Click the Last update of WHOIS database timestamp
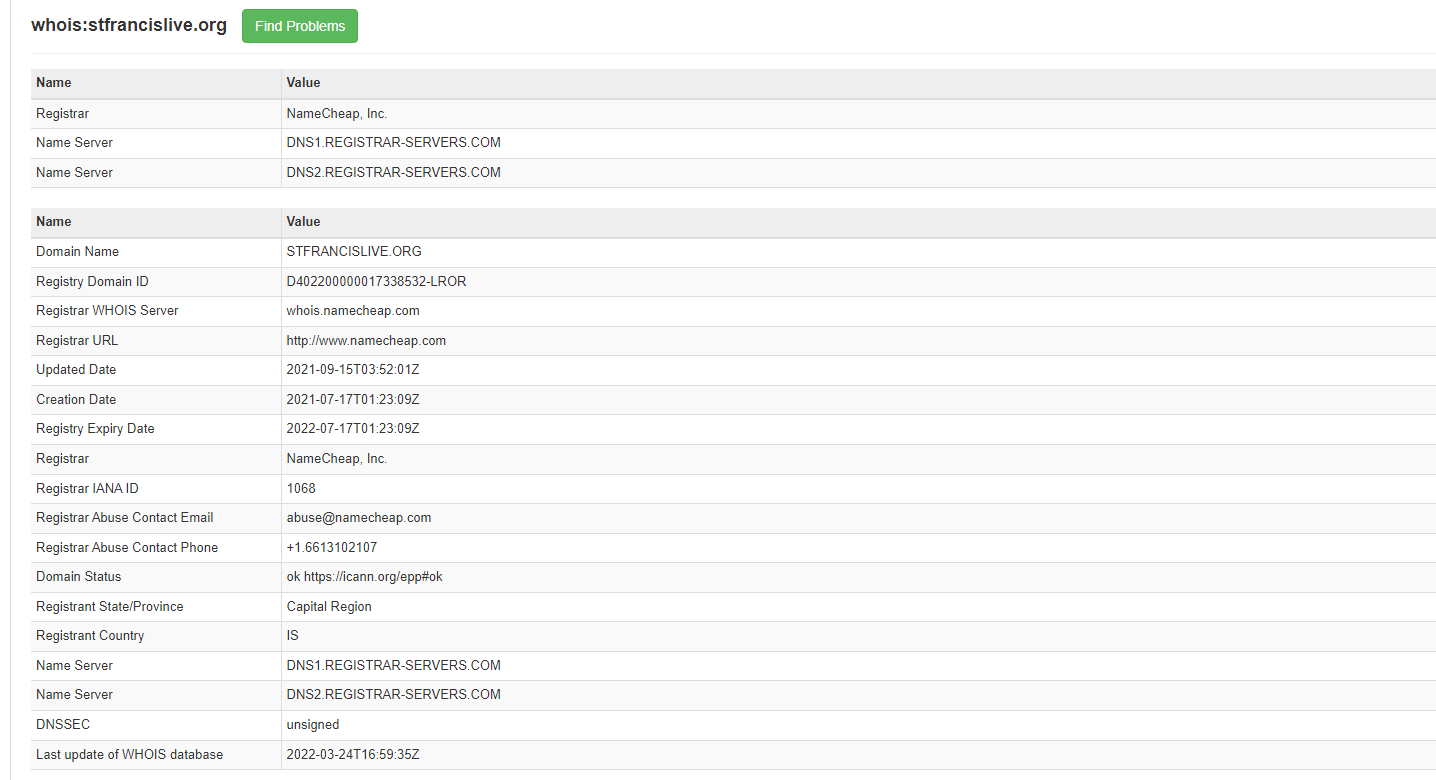 [353, 754]
